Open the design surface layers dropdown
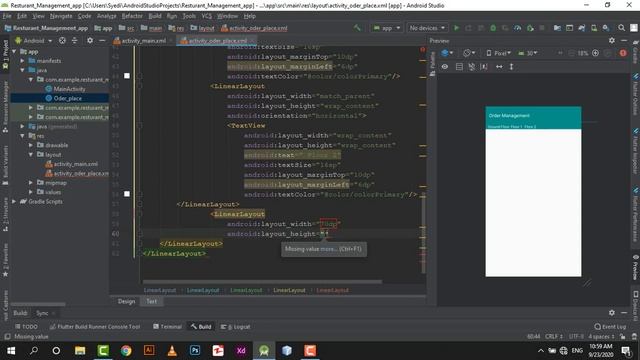This screenshot has height=360, width=640. click(x=447, y=53)
